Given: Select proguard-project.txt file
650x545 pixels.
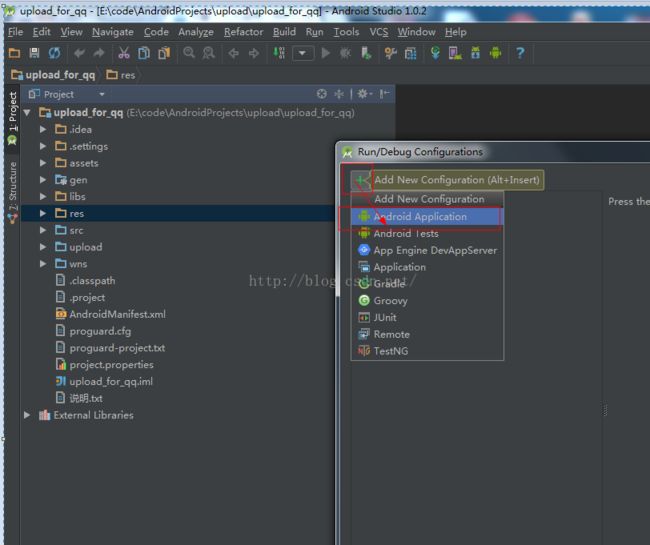Looking at the screenshot, I should (x=110, y=348).
